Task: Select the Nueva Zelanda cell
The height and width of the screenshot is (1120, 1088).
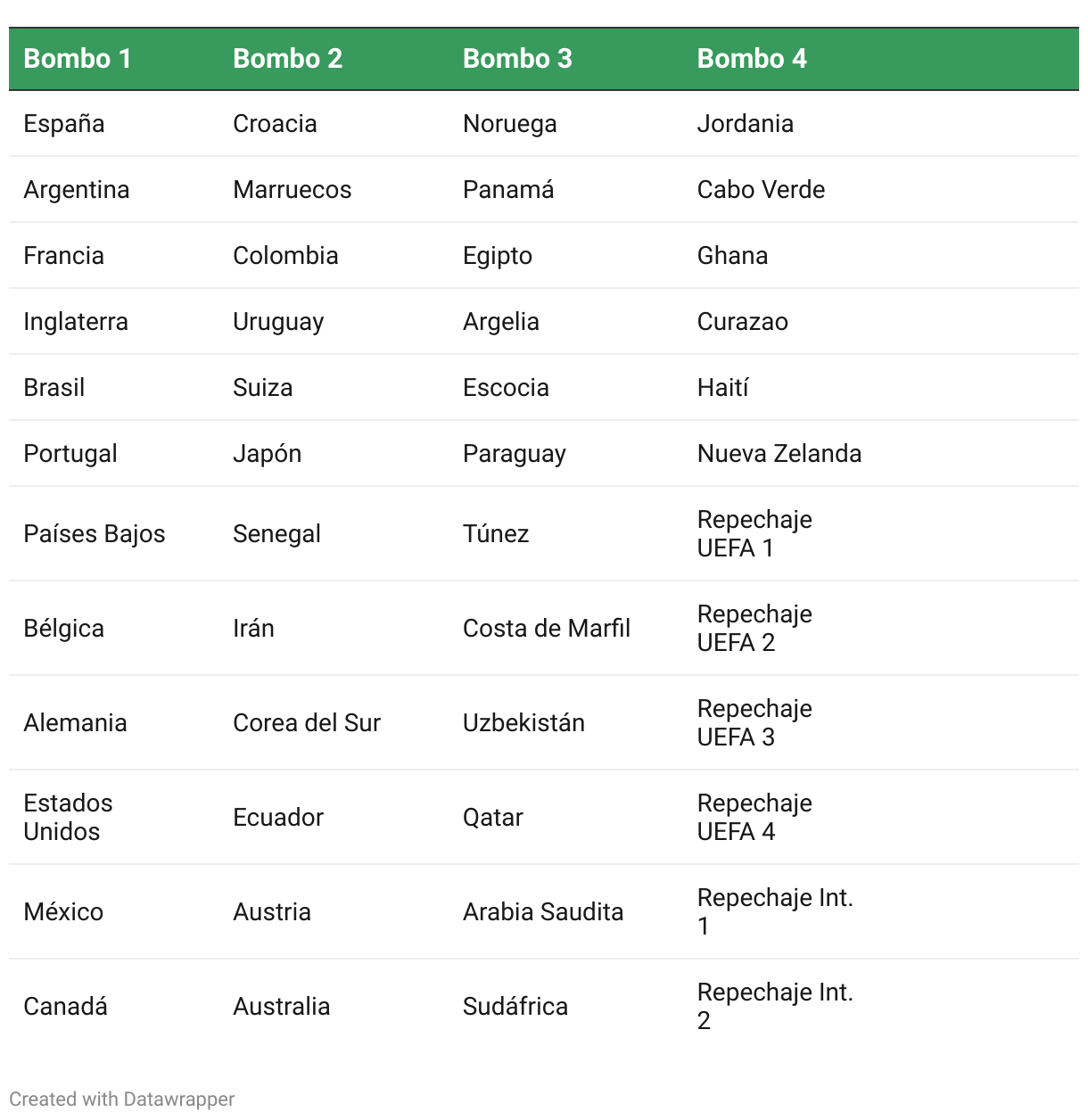Action: click(x=779, y=454)
